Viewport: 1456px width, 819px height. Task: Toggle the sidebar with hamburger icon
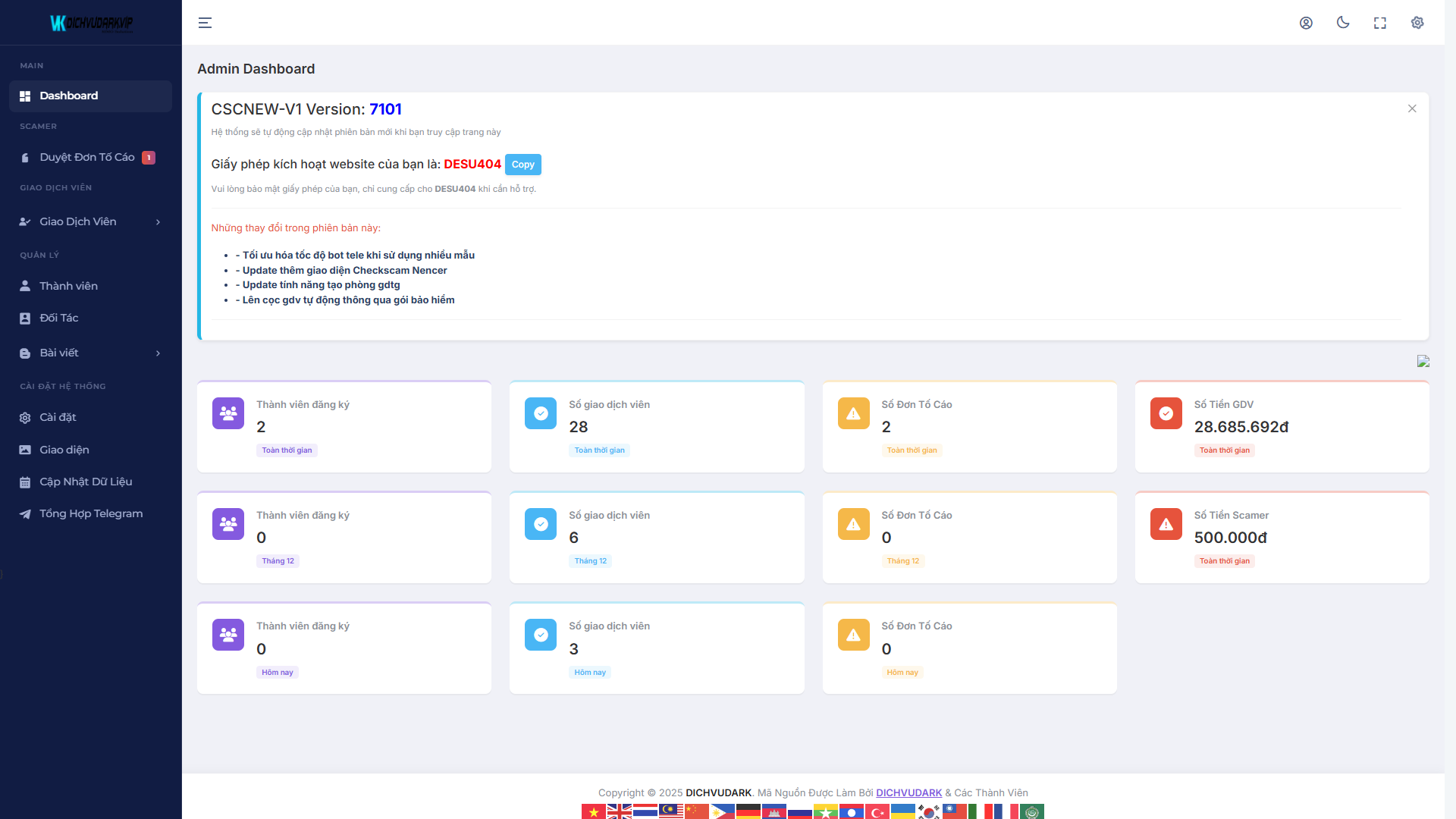click(205, 23)
